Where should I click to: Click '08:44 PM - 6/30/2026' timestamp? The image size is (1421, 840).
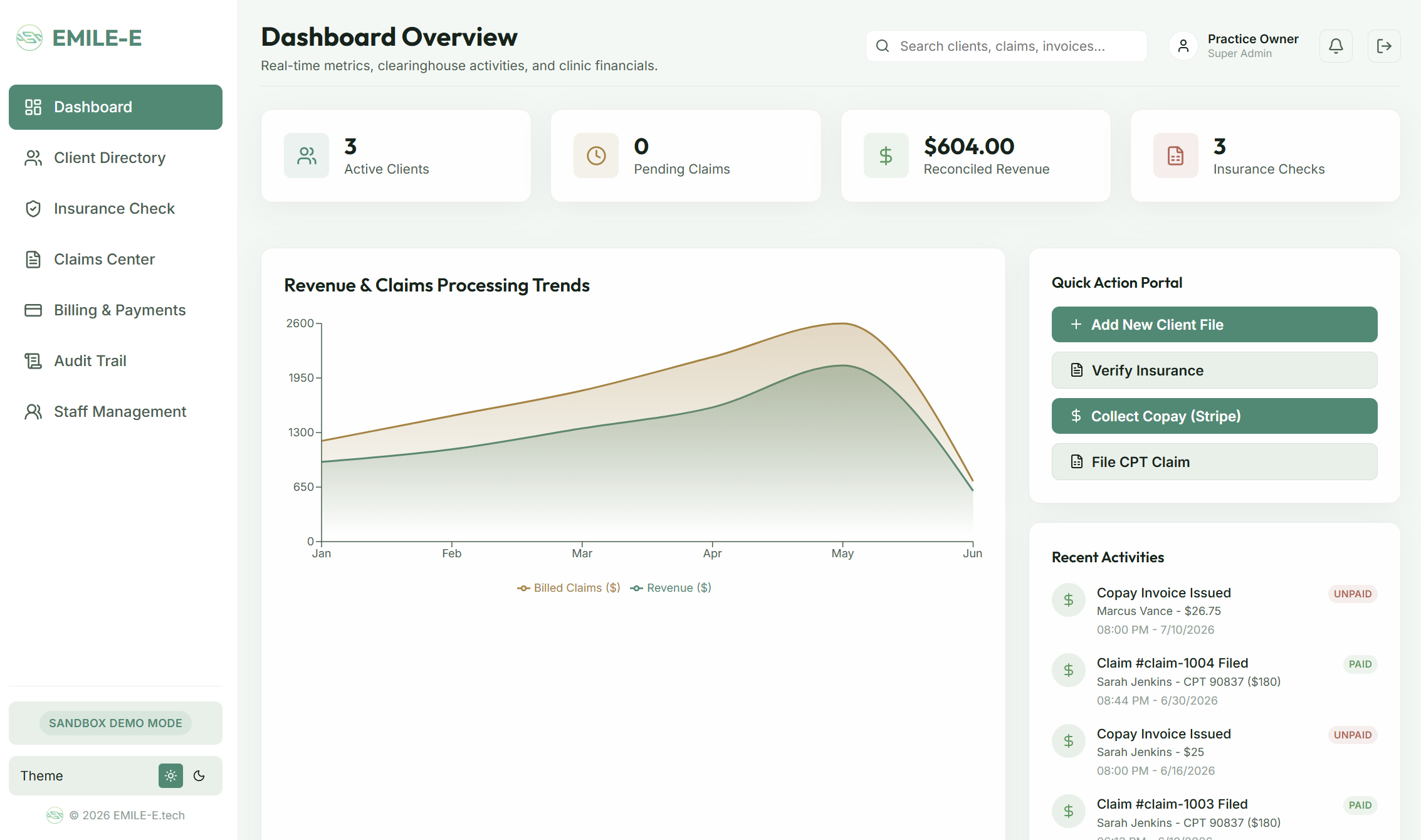click(1157, 701)
